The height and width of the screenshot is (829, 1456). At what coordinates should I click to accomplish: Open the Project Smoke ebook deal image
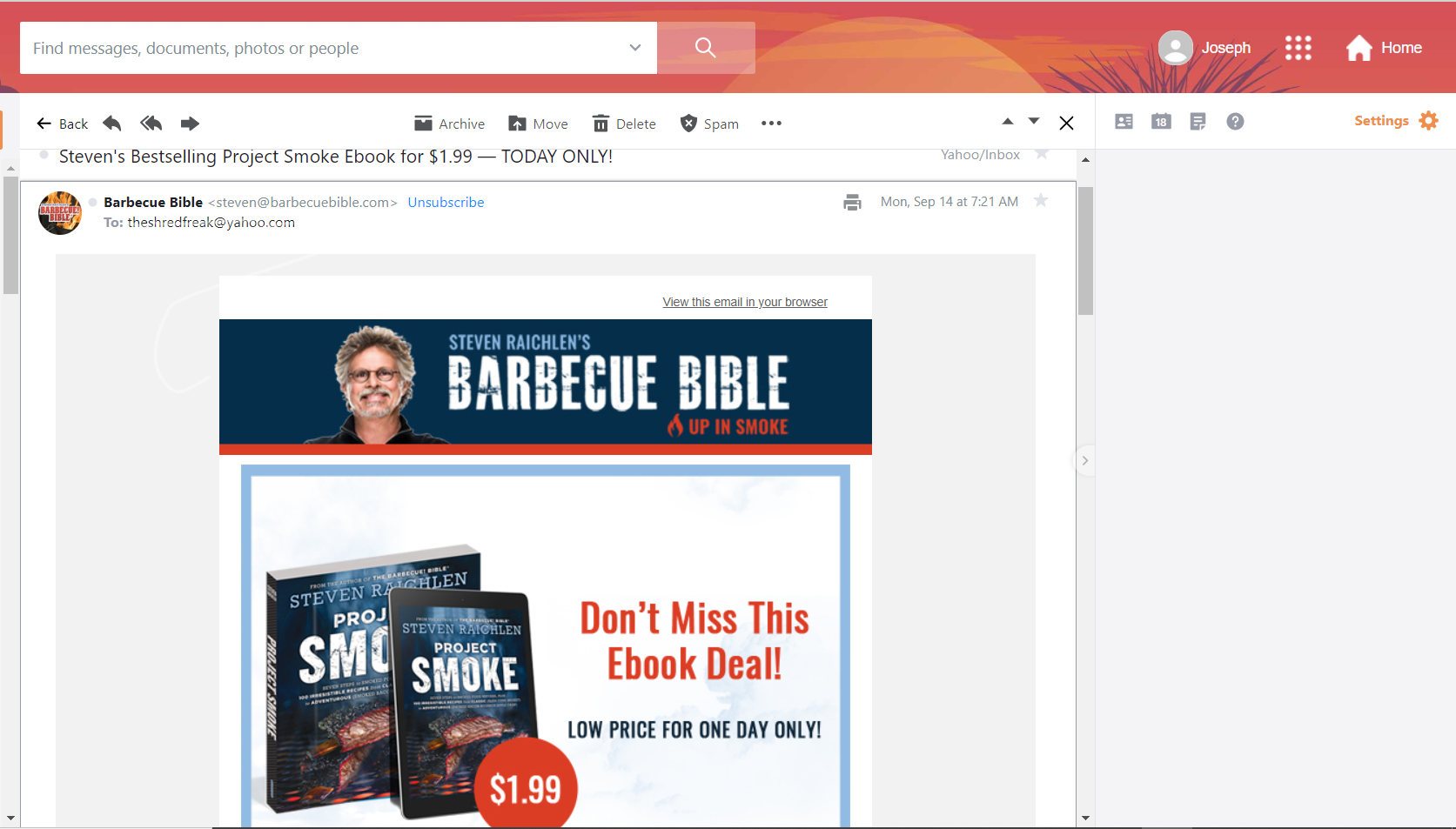pos(546,645)
